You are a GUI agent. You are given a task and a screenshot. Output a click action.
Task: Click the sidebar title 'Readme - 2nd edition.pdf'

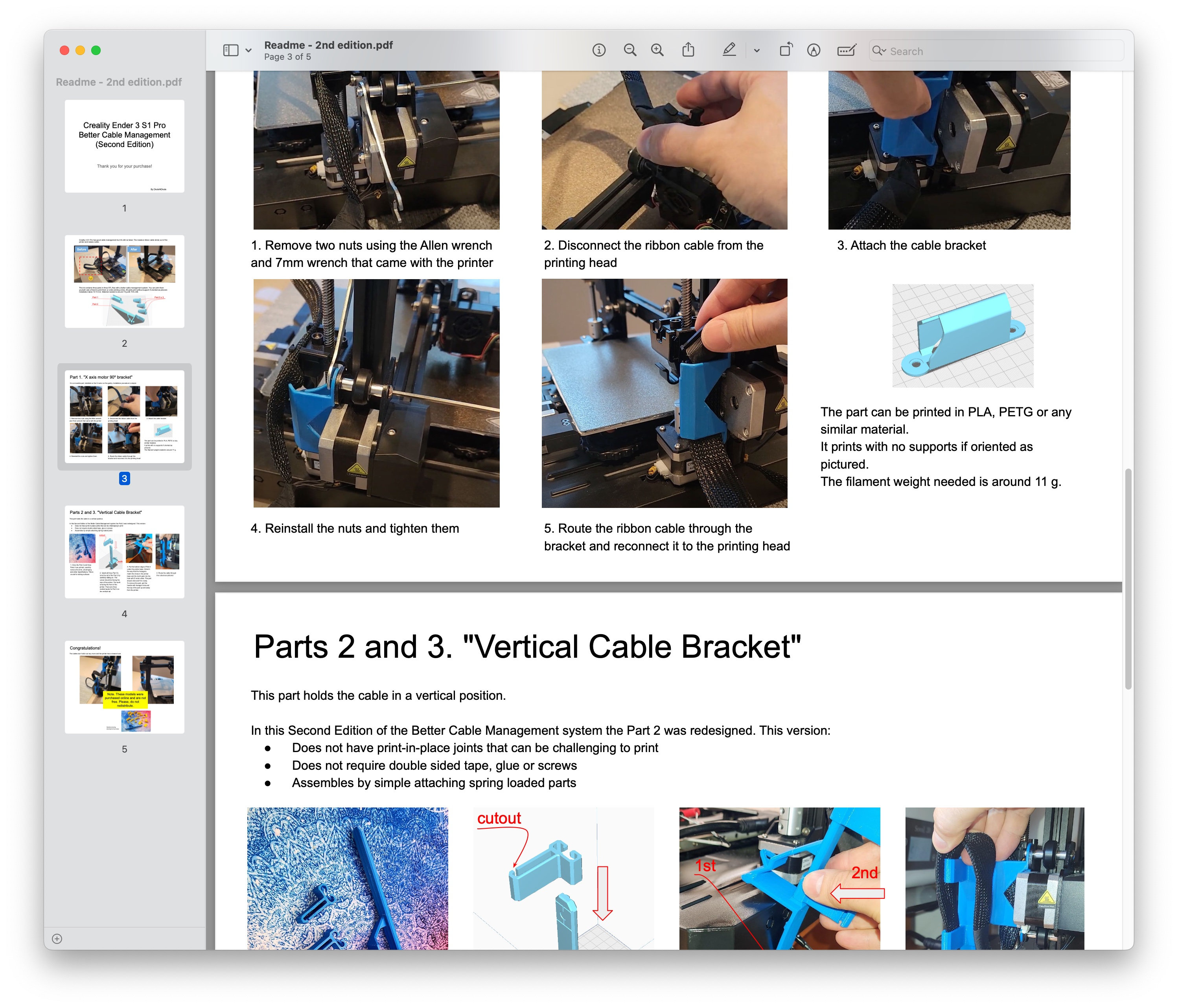(119, 82)
